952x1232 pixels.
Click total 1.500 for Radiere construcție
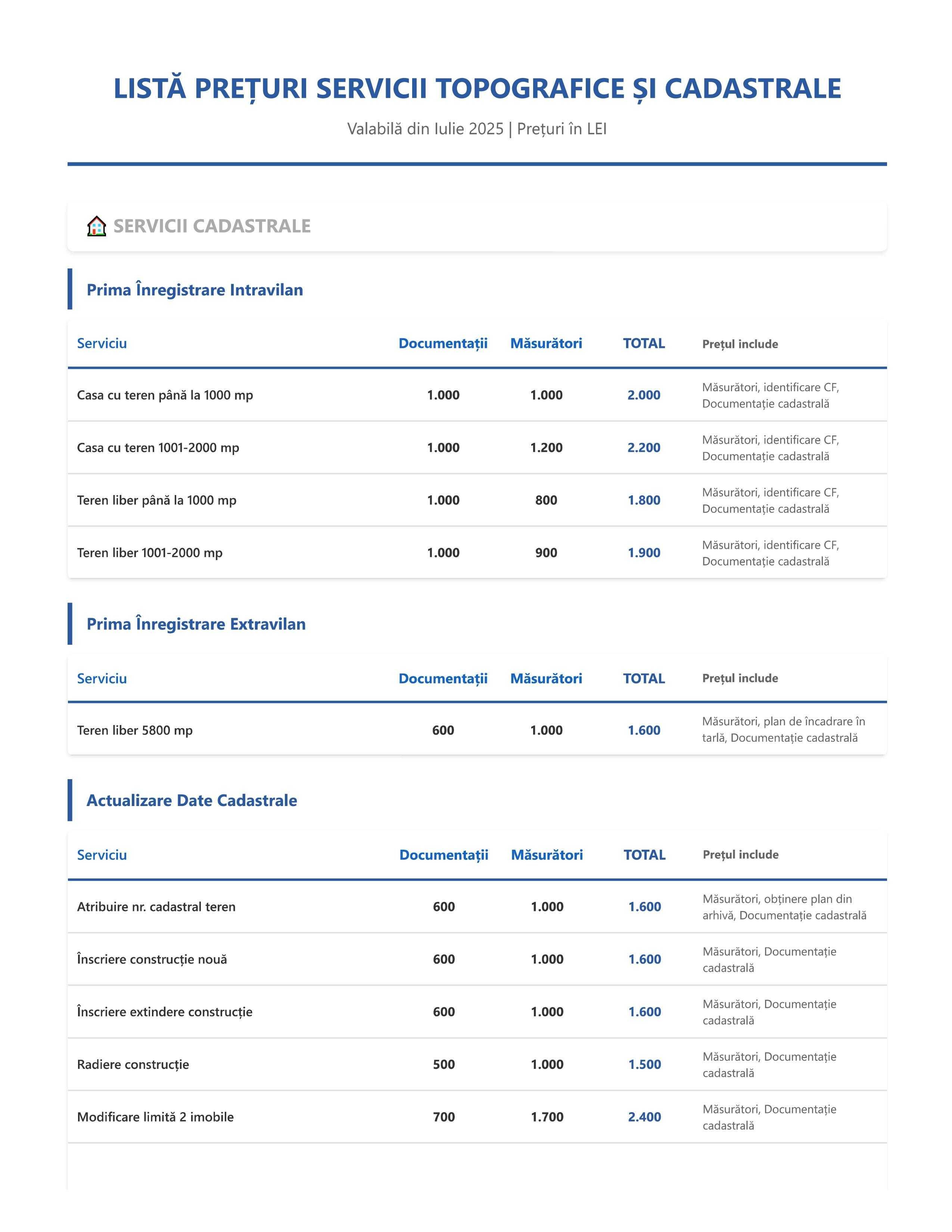pos(645,1064)
